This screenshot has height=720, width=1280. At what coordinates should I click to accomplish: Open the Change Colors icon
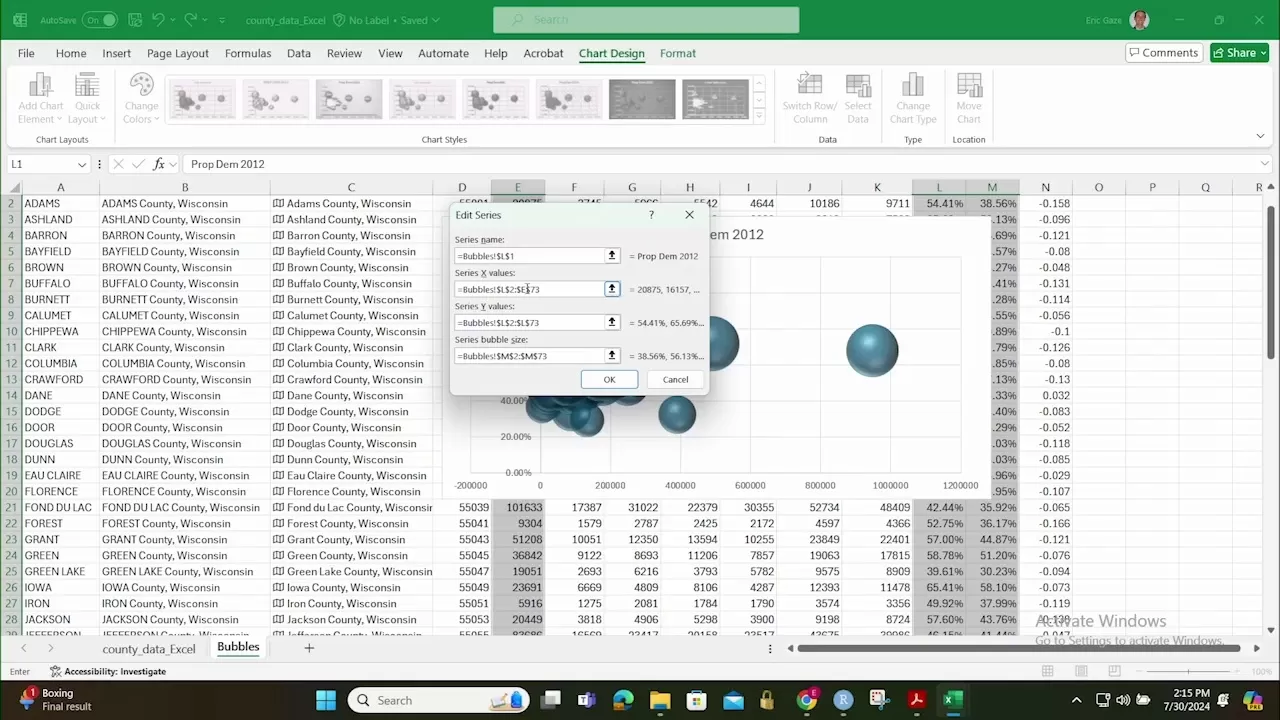tap(141, 95)
